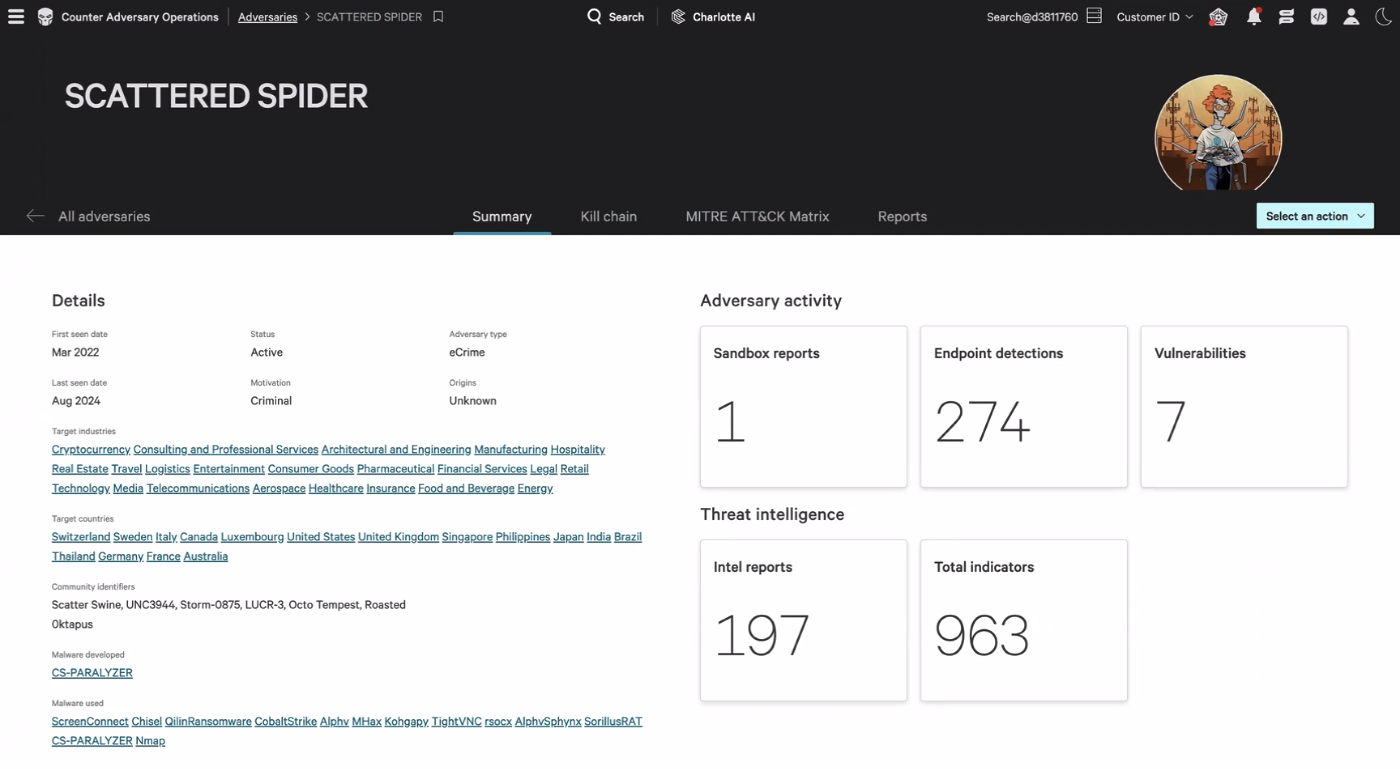Click the server icon beside Search@d3811760
Screen dimensions: 1400x769
point(1094,16)
